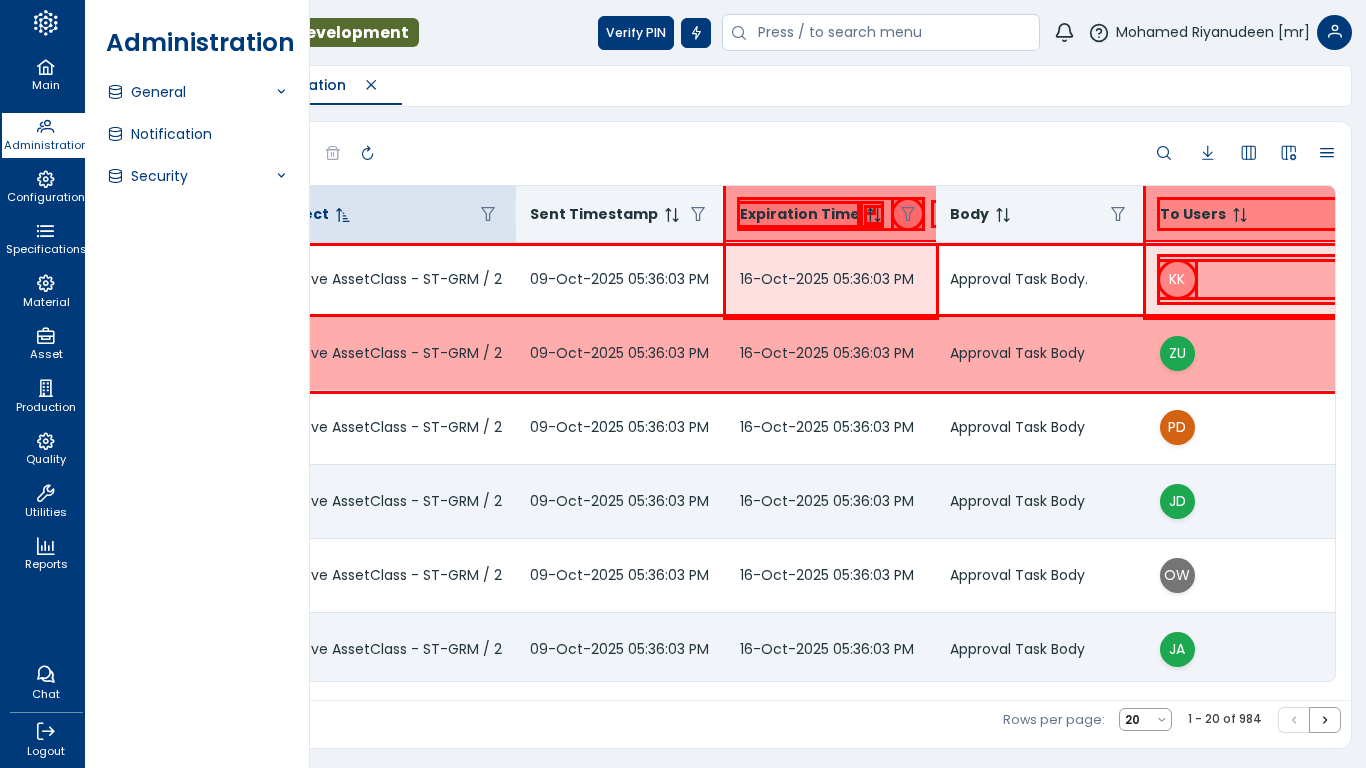Click the download export icon

(1207, 153)
